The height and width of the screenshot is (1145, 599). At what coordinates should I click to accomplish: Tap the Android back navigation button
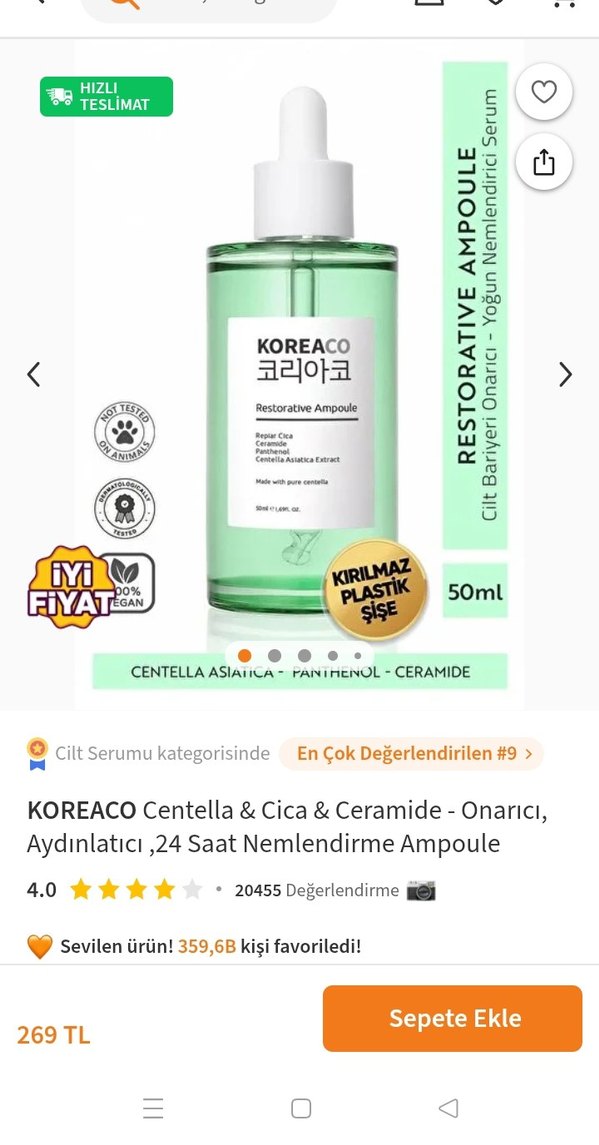coord(448,1108)
